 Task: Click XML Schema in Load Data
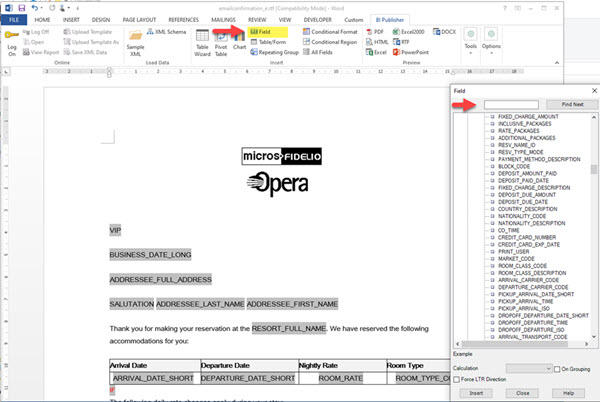click(166, 32)
